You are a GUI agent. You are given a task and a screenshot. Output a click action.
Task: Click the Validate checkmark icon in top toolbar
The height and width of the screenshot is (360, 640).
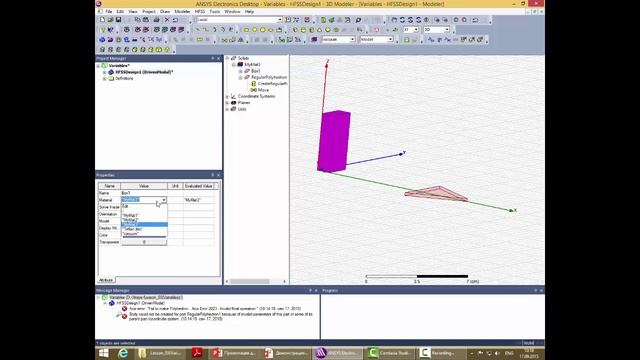[x=332, y=20]
